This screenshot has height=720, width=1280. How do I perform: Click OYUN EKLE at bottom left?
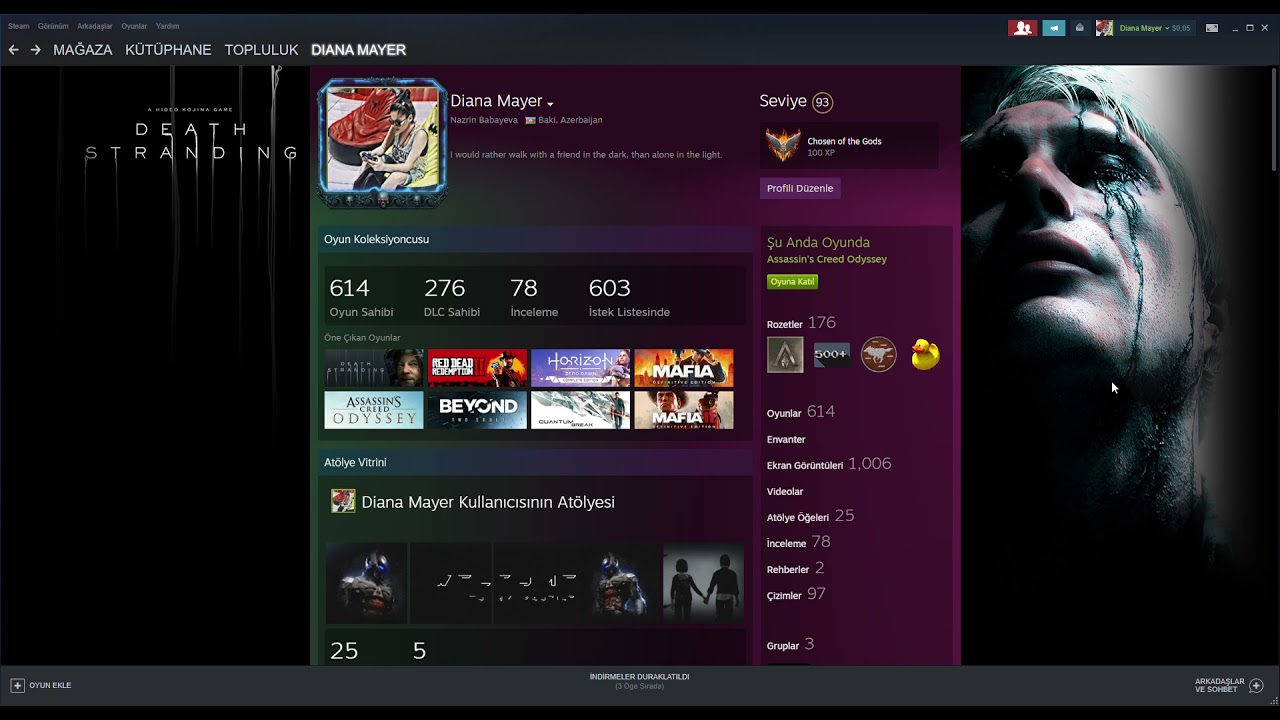click(50, 685)
